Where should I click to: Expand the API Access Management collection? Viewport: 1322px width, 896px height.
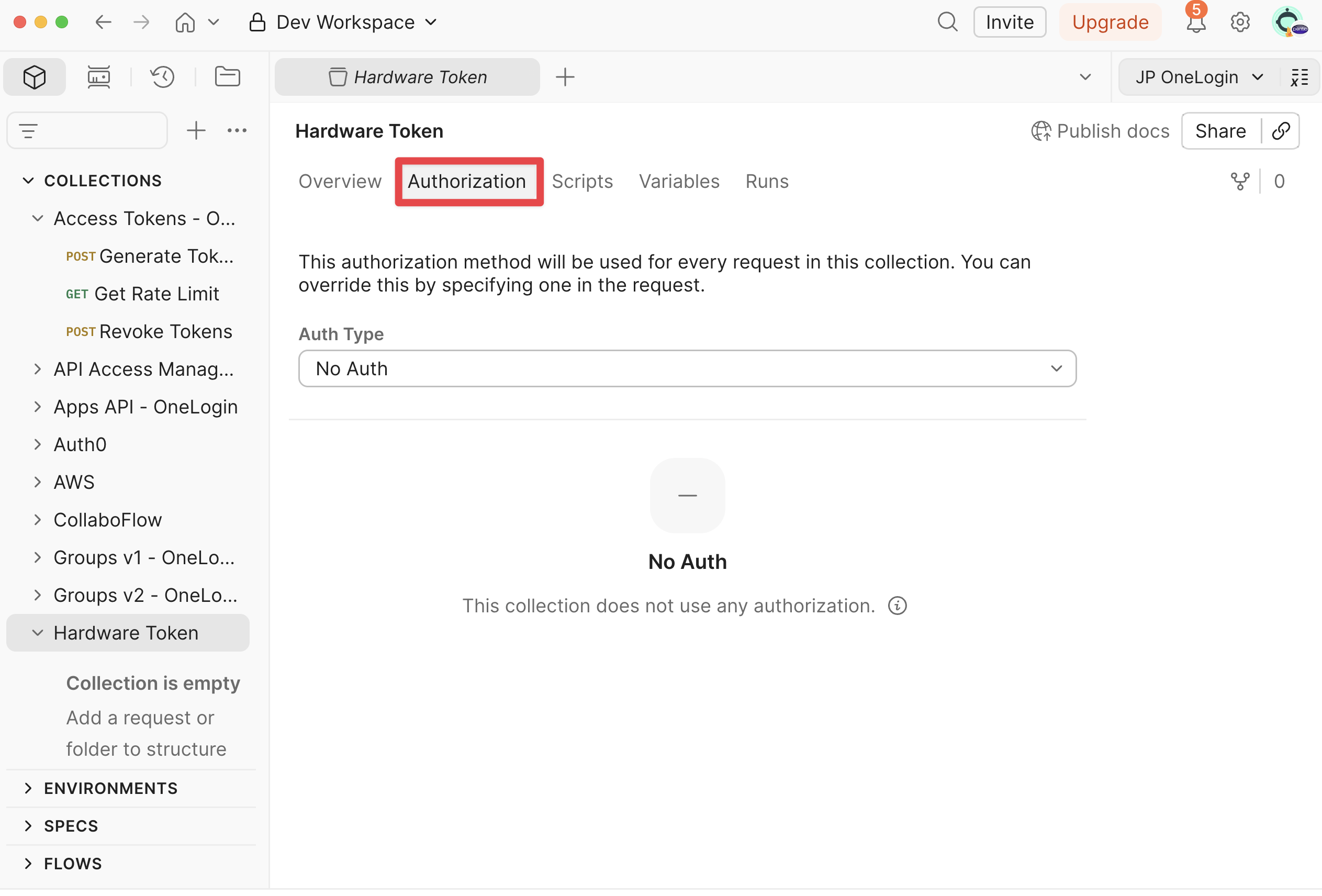tap(38, 369)
